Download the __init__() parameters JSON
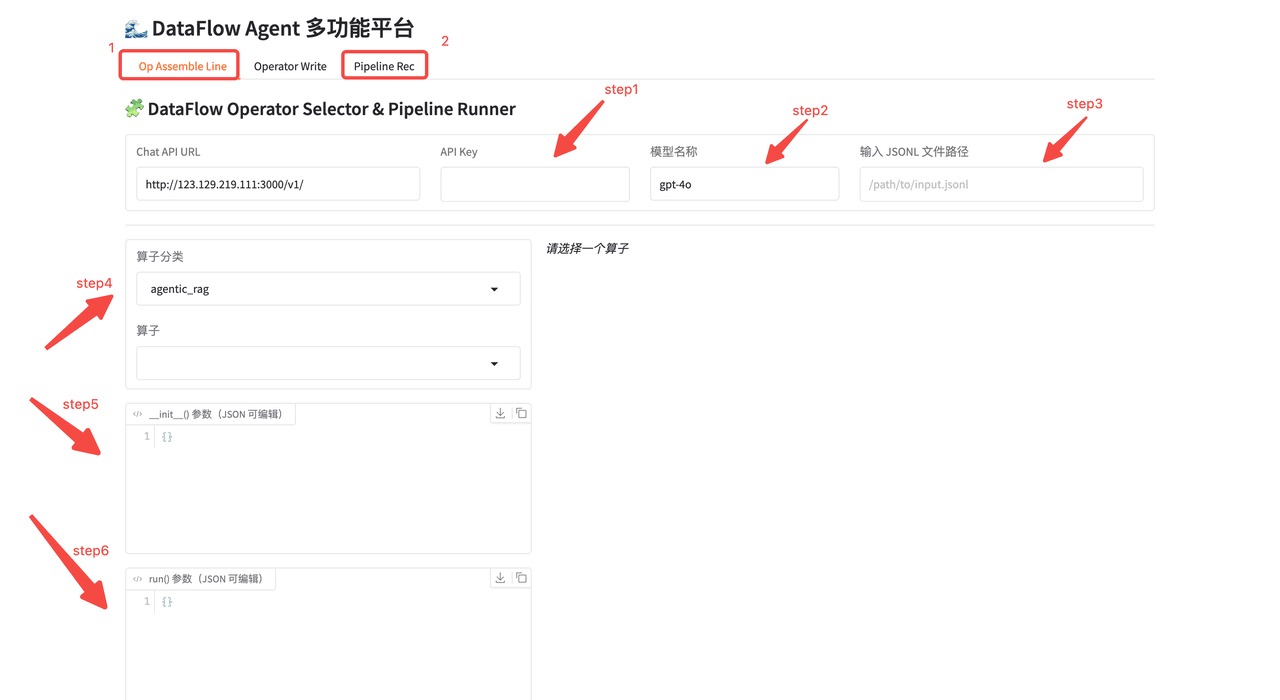This screenshot has width=1280, height=700. 500,413
